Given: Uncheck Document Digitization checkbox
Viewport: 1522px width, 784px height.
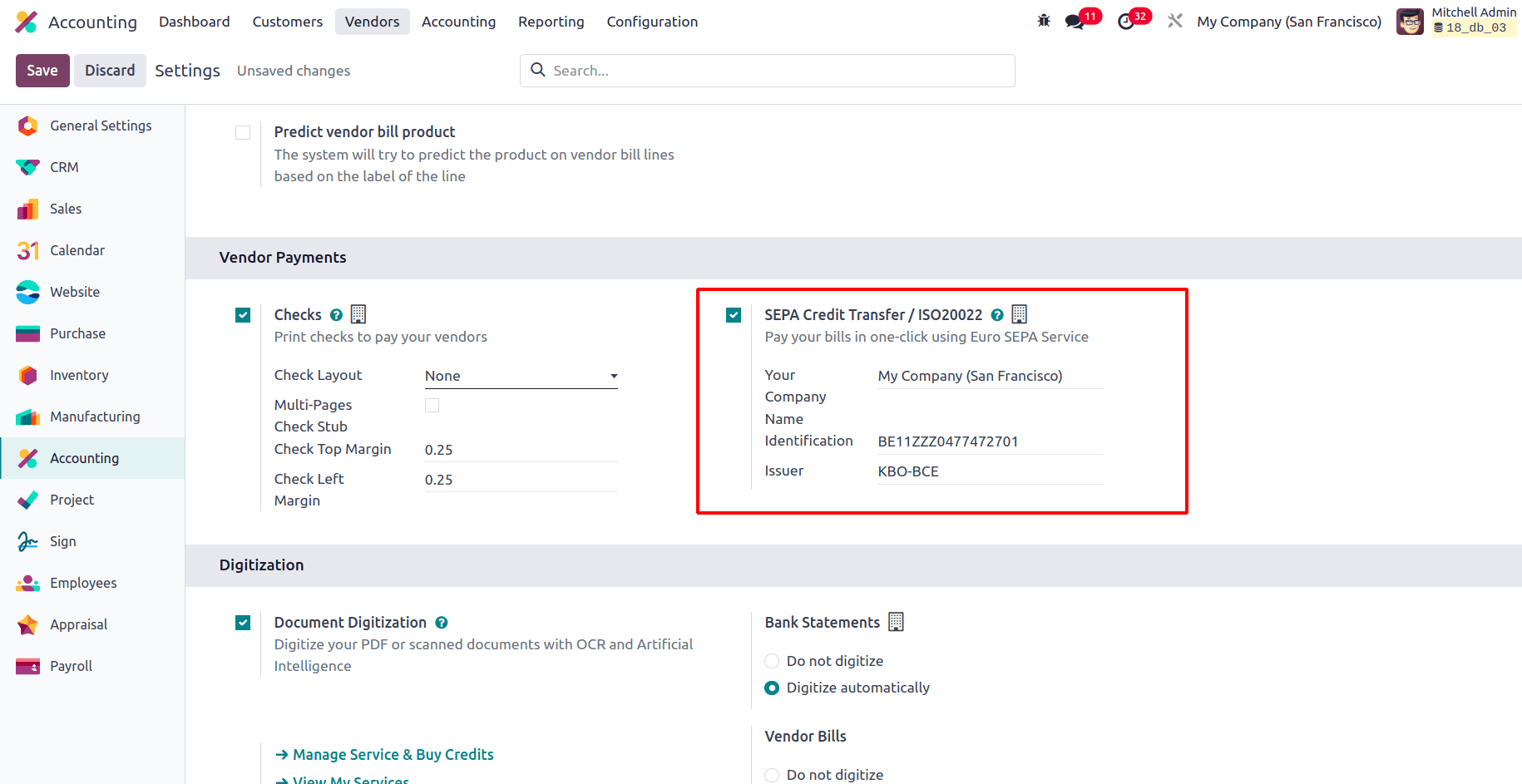Looking at the screenshot, I should click(x=243, y=623).
